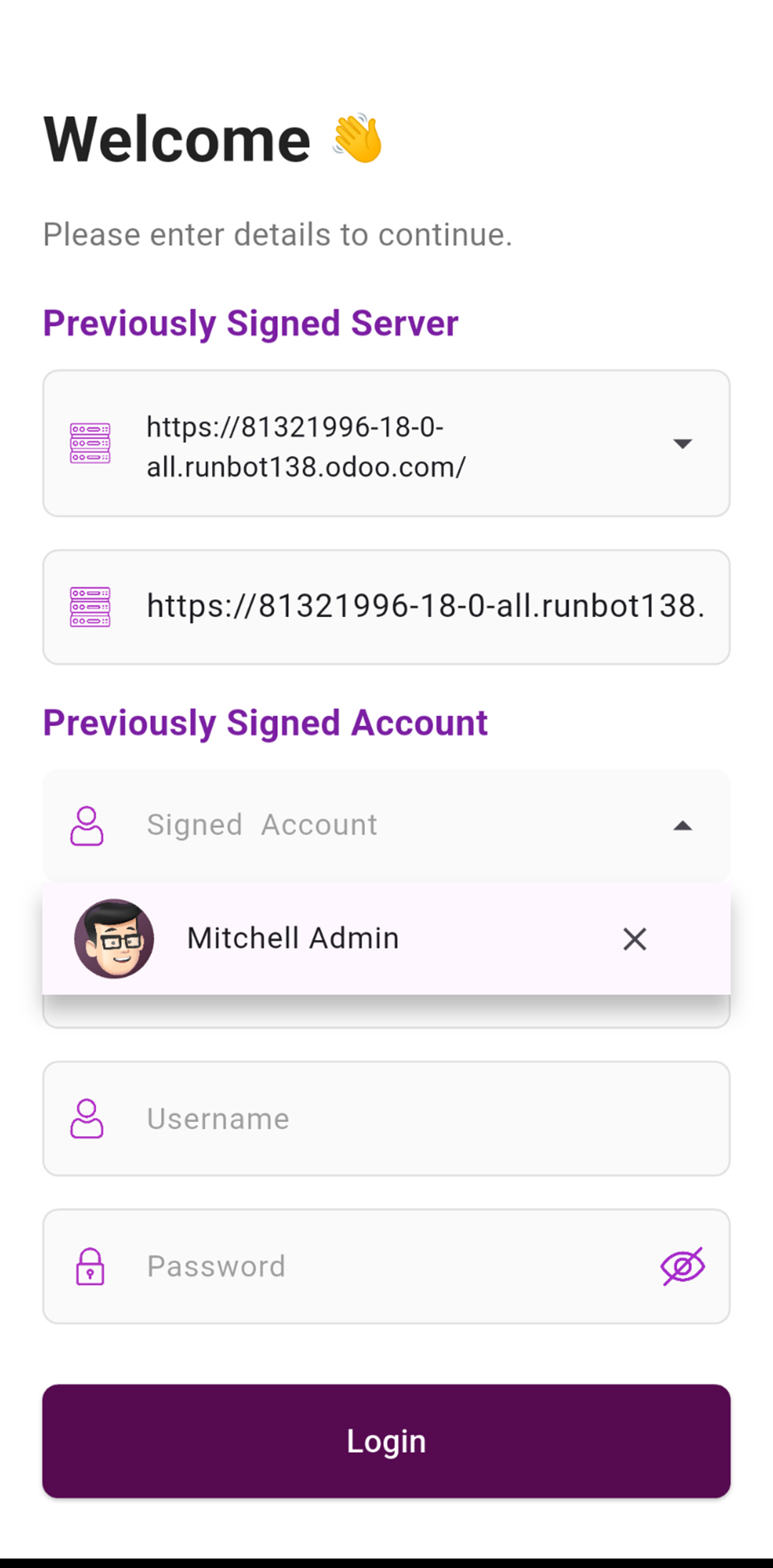Click the waving hand emoji
The width and height of the screenshot is (773, 1568).
pyautogui.click(x=358, y=139)
